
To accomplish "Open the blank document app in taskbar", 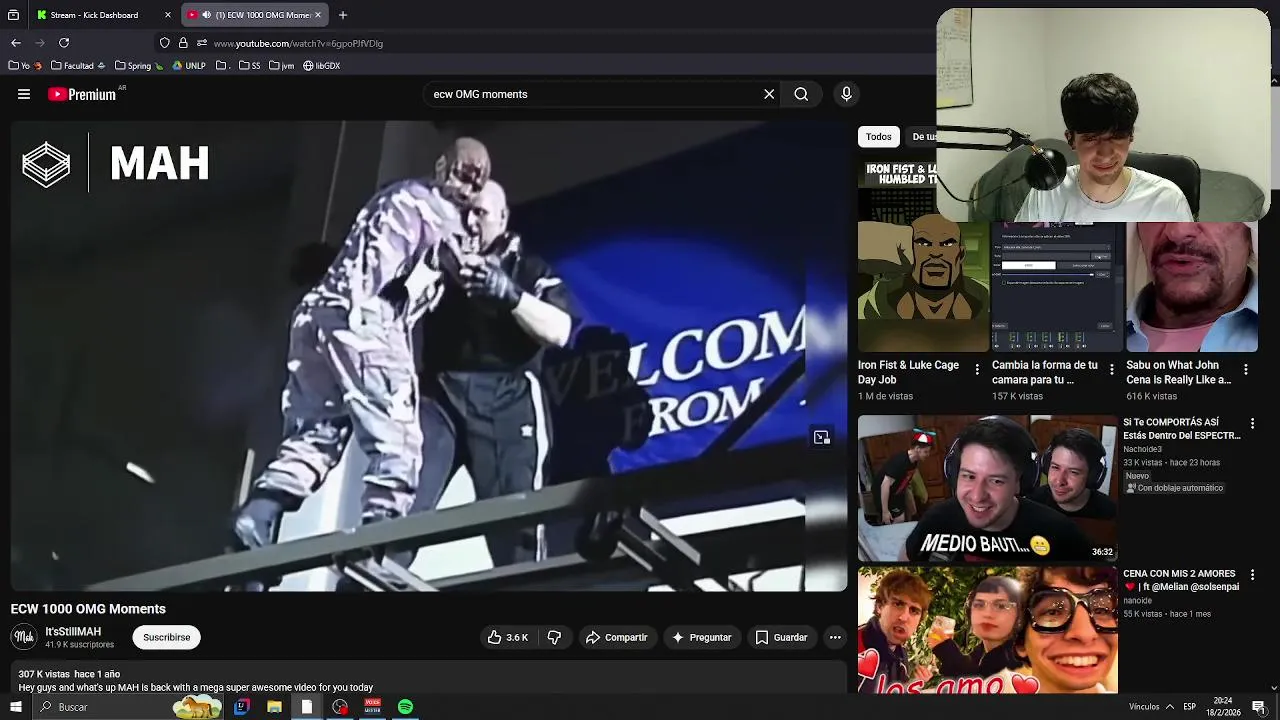I will pyautogui.click(x=307, y=707).
